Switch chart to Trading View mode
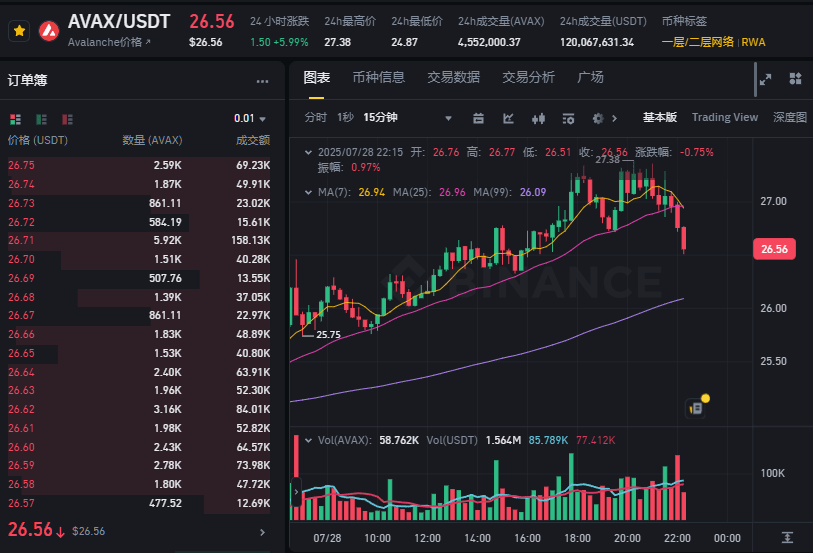813x553 pixels. pos(724,118)
